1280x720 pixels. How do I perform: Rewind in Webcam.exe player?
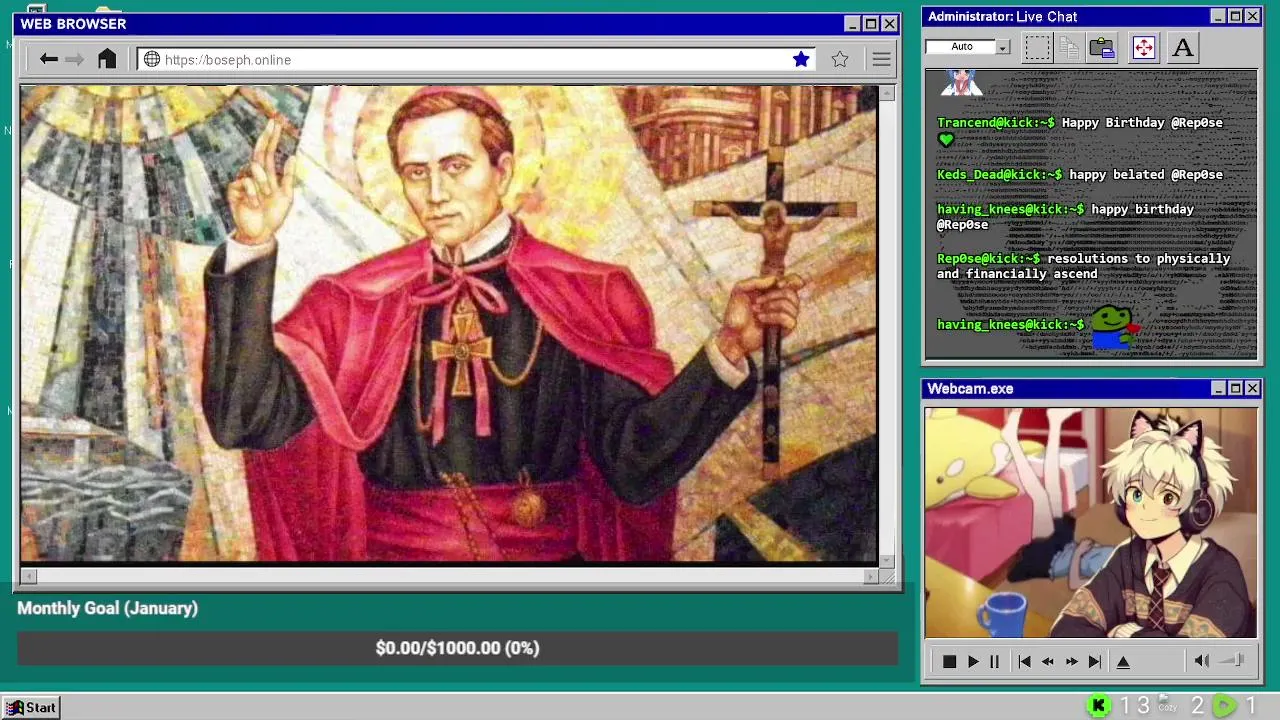pos(1047,661)
